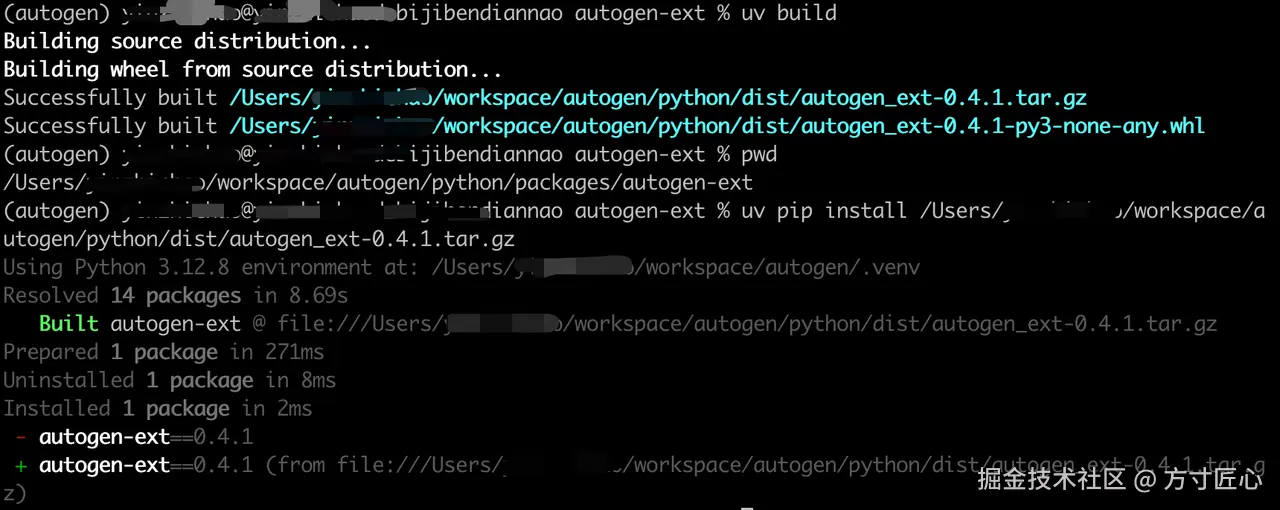The image size is (1280, 510).
Task: Click the "pwd" command text
Action: click(x=759, y=155)
